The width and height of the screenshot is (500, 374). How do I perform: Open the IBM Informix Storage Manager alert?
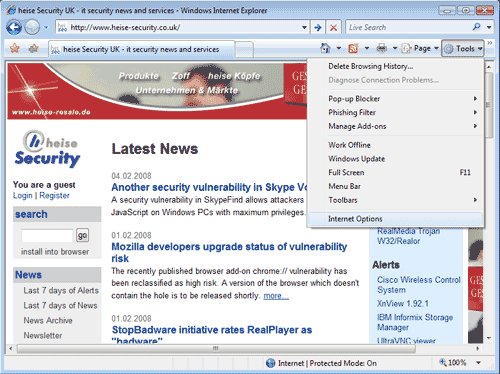[415, 322]
